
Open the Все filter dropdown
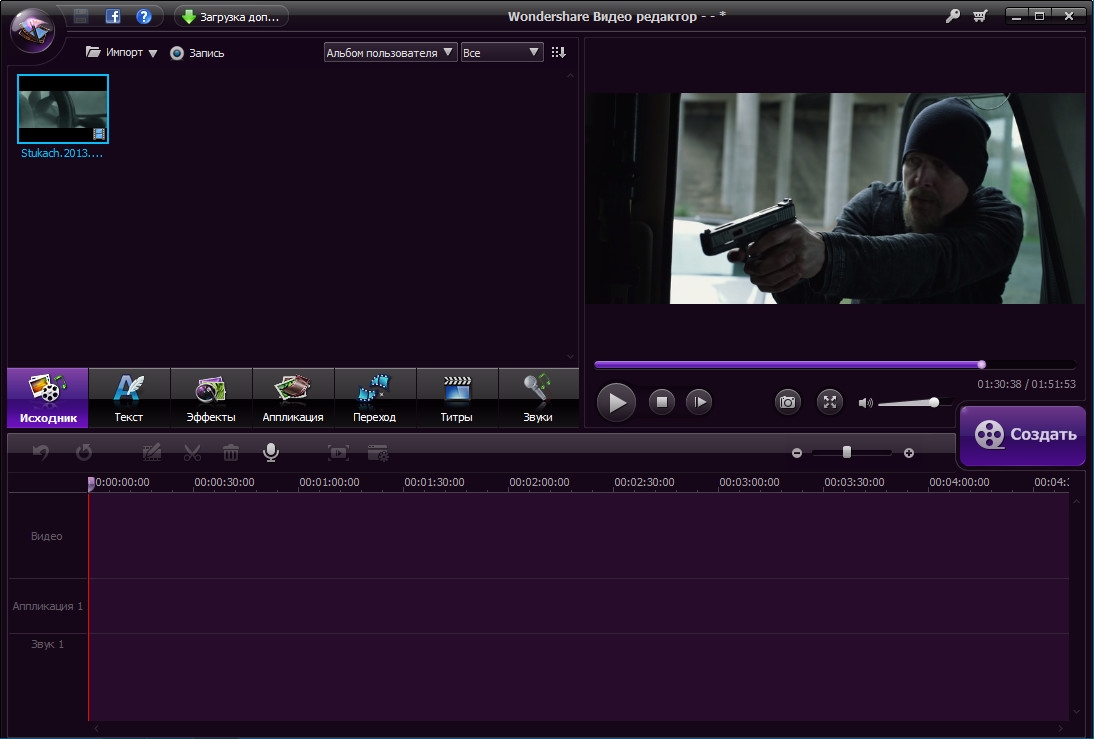[x=502, y=52]
